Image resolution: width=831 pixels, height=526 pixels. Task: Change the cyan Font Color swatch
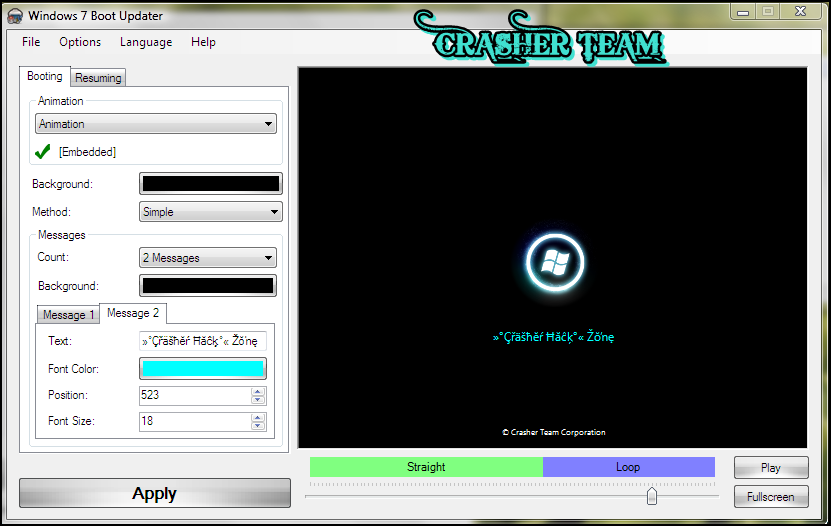[202, 369]
